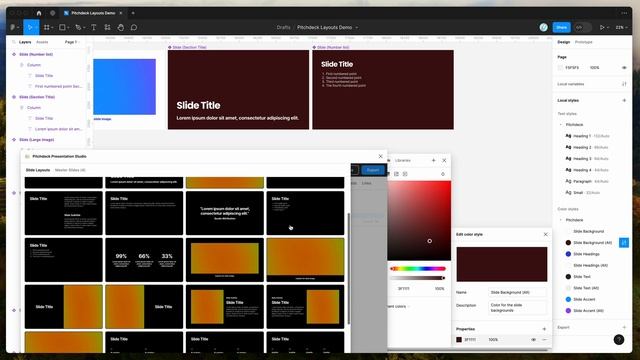Open the Page 1 dropdown
Viewport: 640px width, 360px height.
click(72, 42)
